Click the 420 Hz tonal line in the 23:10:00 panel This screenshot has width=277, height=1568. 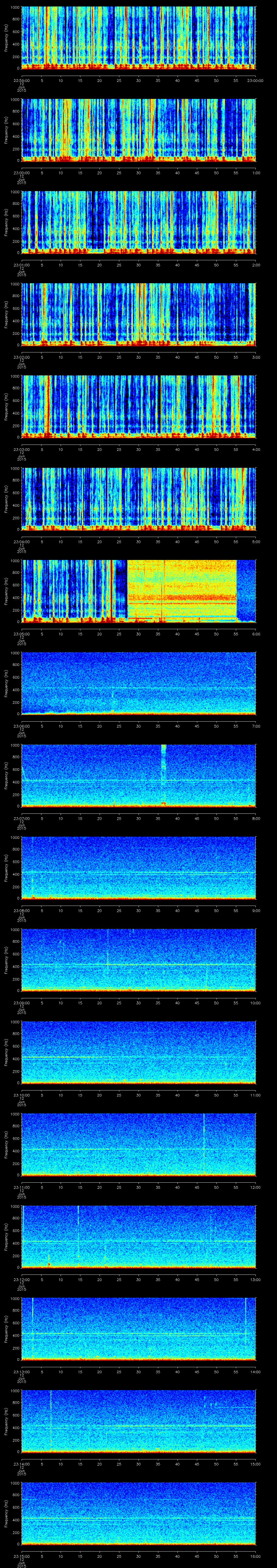139,1057
